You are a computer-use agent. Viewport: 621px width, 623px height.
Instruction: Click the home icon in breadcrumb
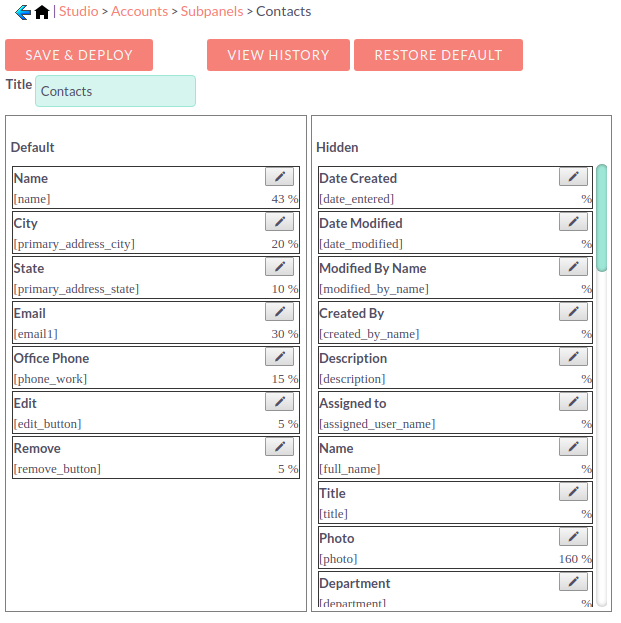[x=41, y=12]
